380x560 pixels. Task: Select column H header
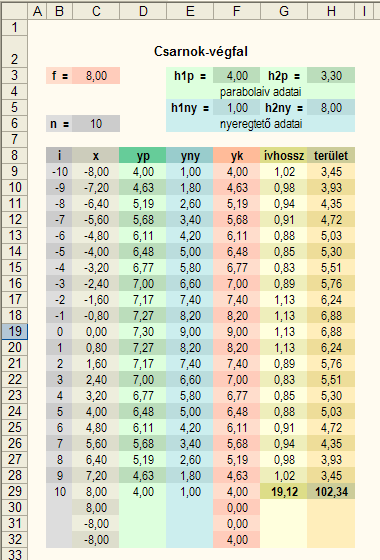tap(331, 11)
